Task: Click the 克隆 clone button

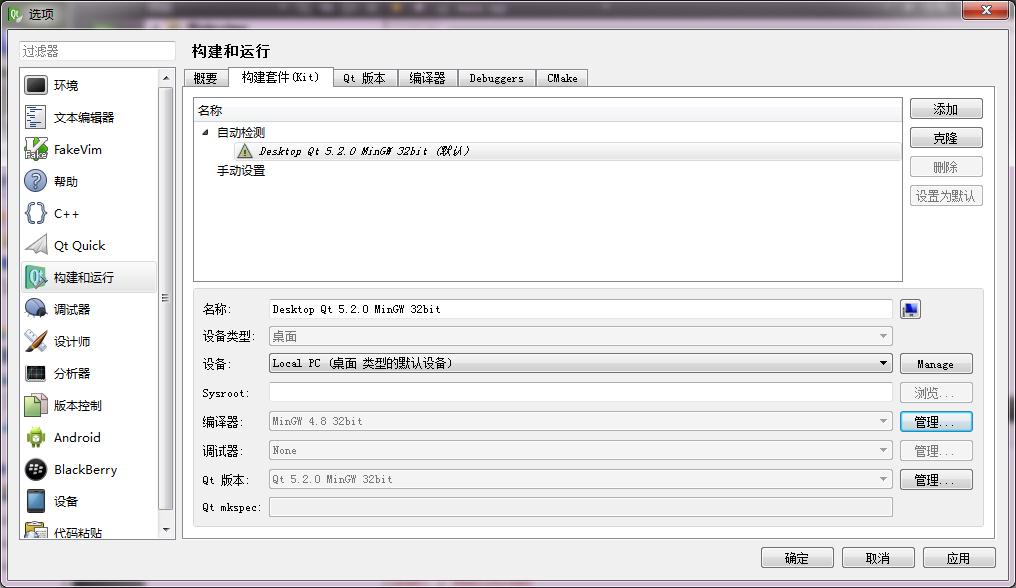Action: pos(945,138)
